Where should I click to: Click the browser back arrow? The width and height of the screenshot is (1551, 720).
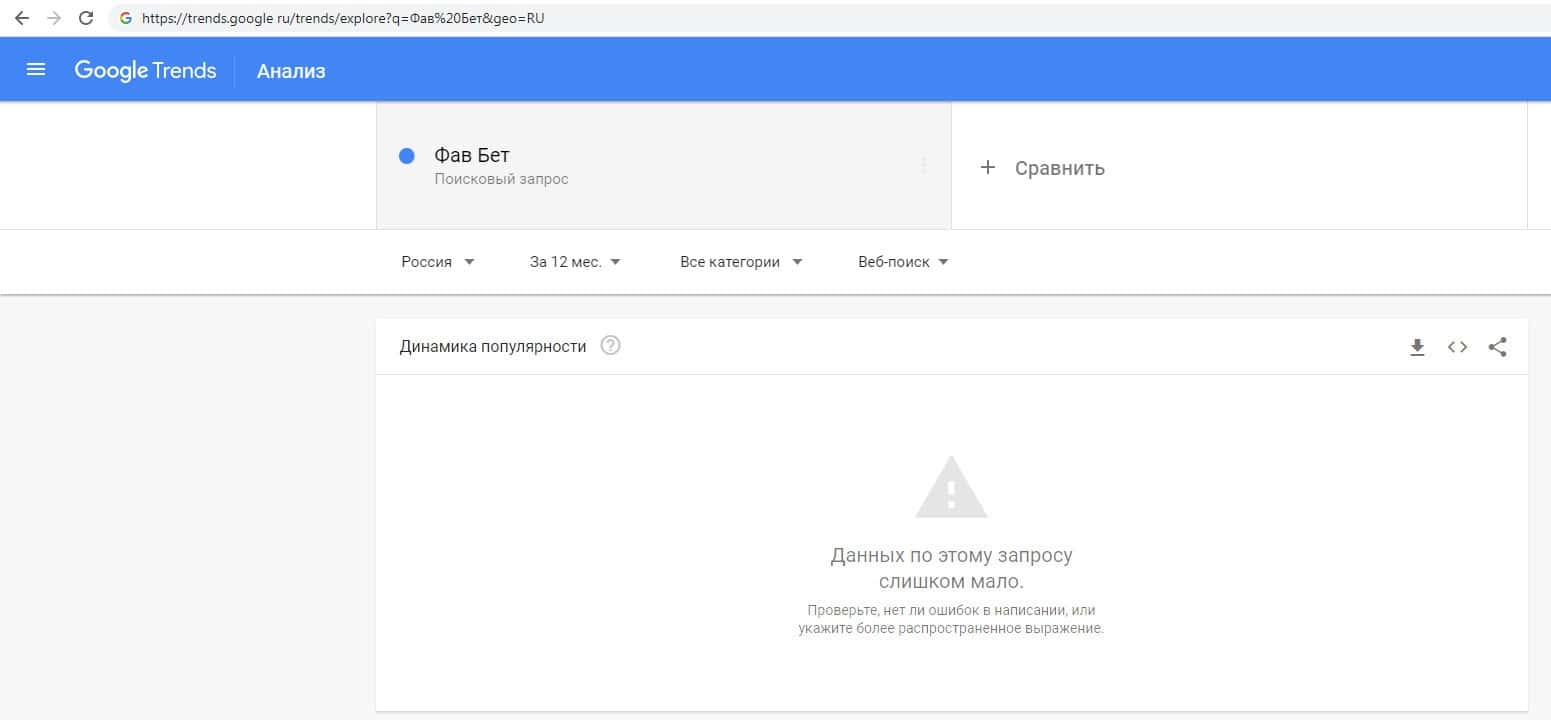[x=22, y=18]
